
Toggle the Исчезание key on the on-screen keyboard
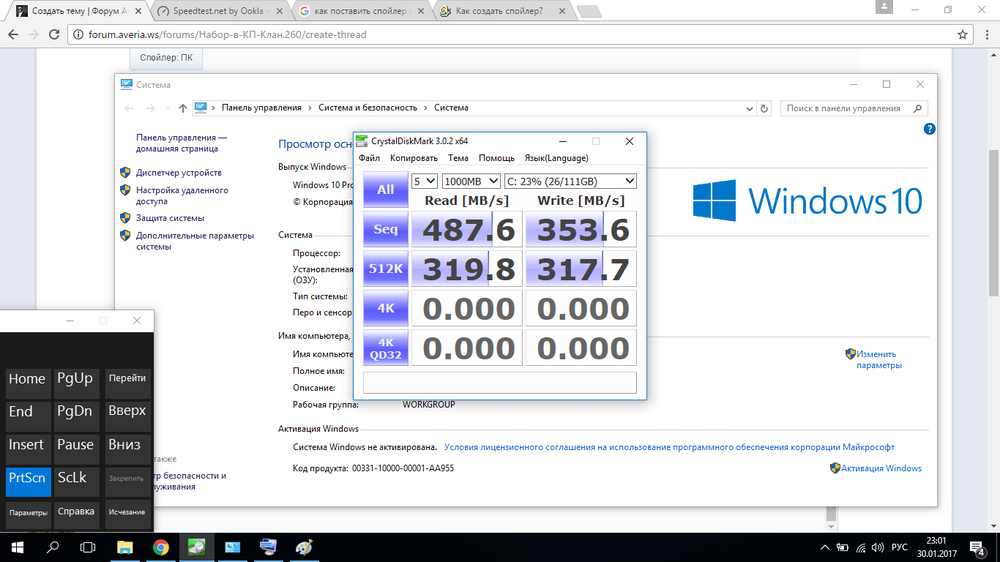tap(127, 512)
